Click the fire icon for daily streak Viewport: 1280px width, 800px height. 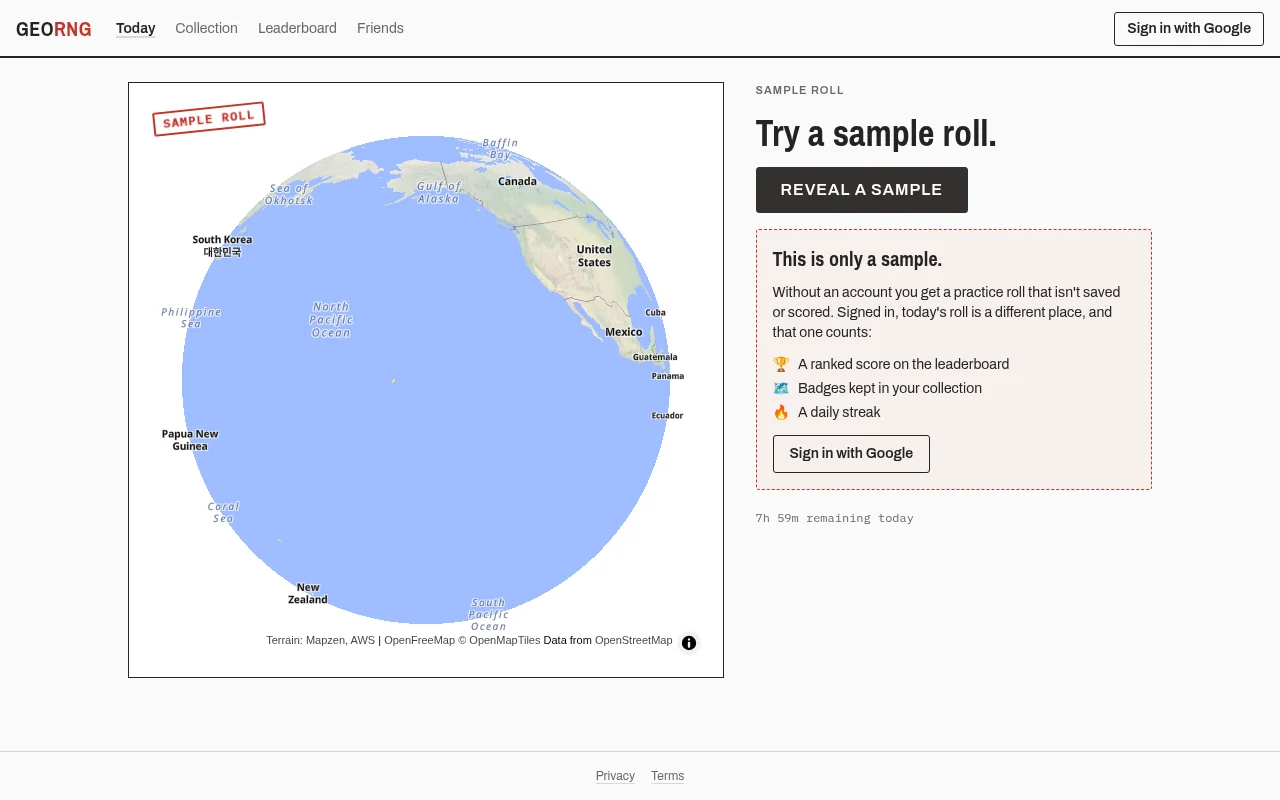pyautogui.click(x=781, y=412)
